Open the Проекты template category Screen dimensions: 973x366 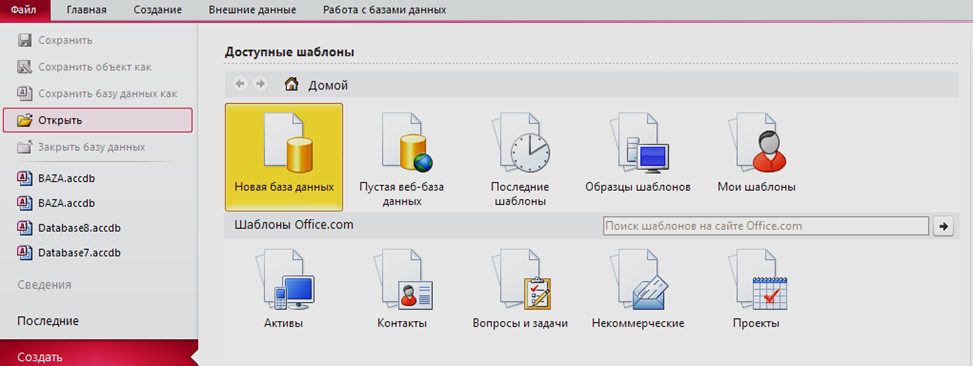[756, 288]
